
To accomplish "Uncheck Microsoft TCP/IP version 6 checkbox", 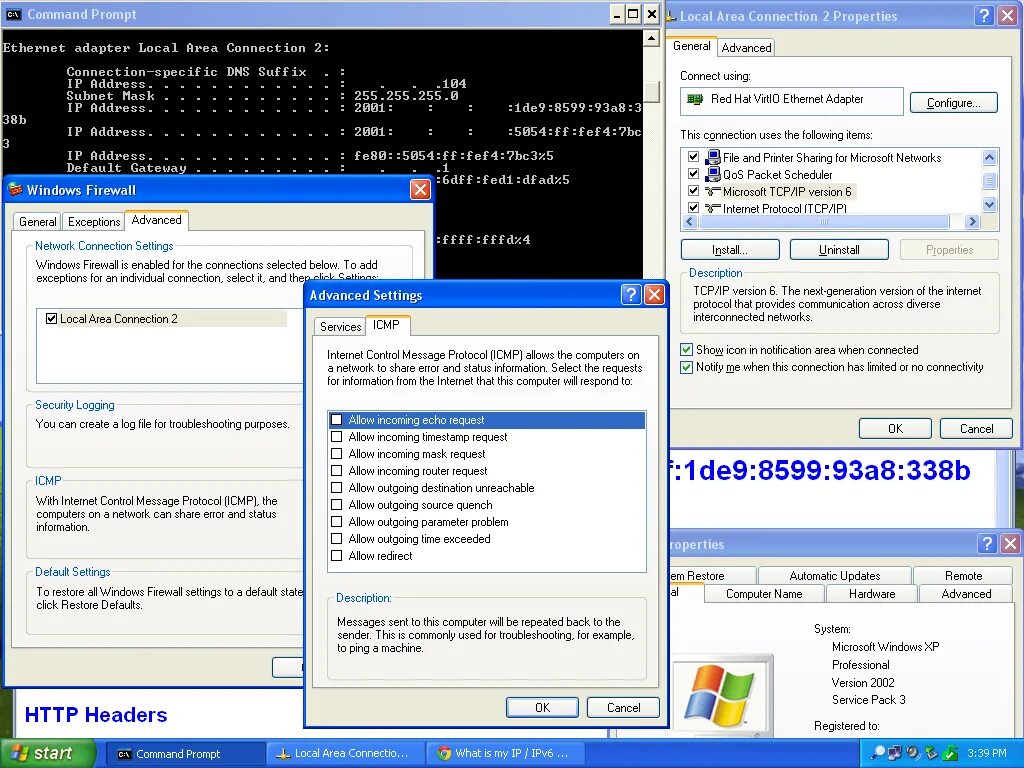I will 694,191.
